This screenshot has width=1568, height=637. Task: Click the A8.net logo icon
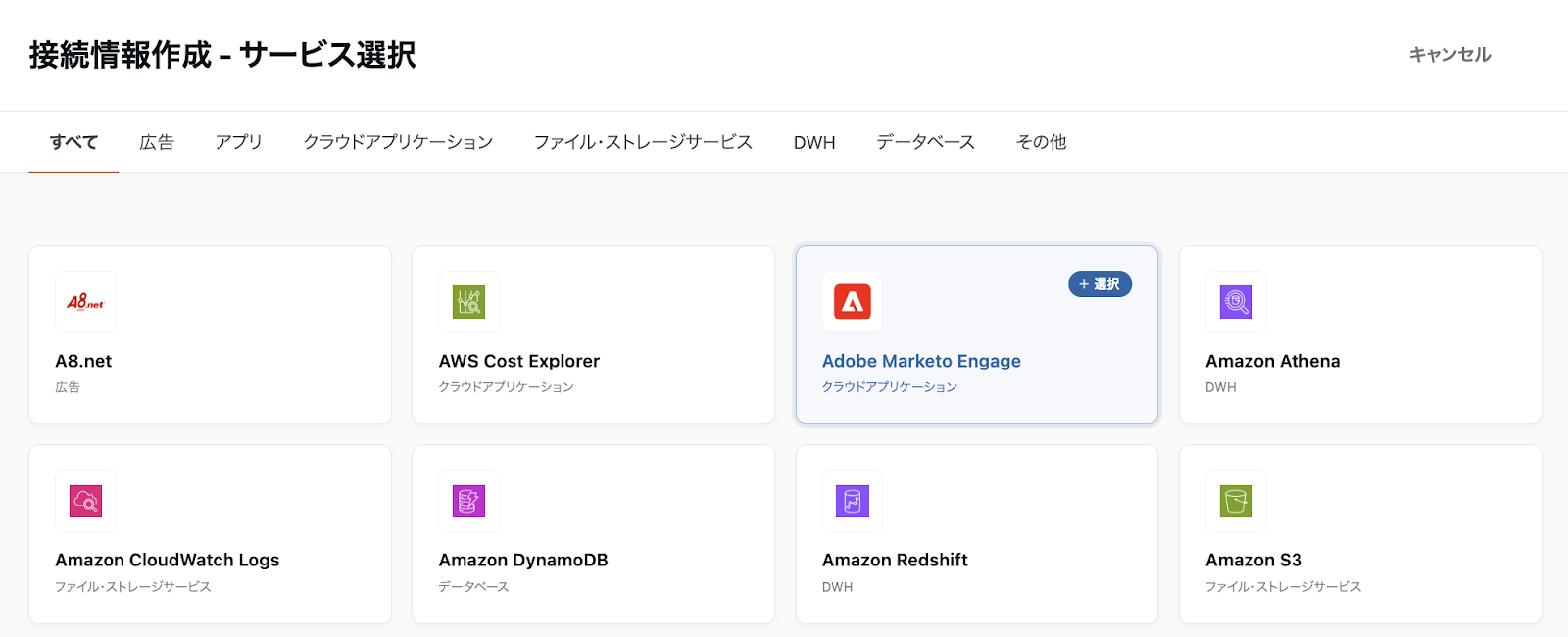[85, 302]
